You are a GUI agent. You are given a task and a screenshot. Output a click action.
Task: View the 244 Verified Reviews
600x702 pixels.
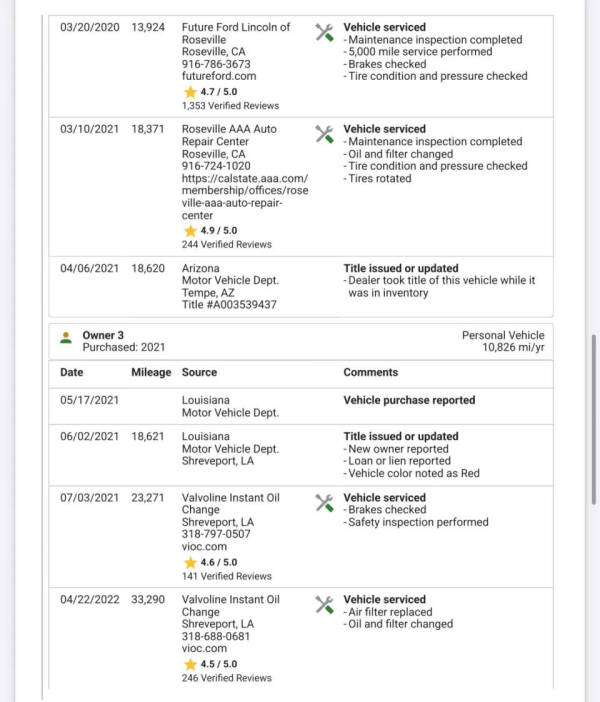tap(226, 244)
